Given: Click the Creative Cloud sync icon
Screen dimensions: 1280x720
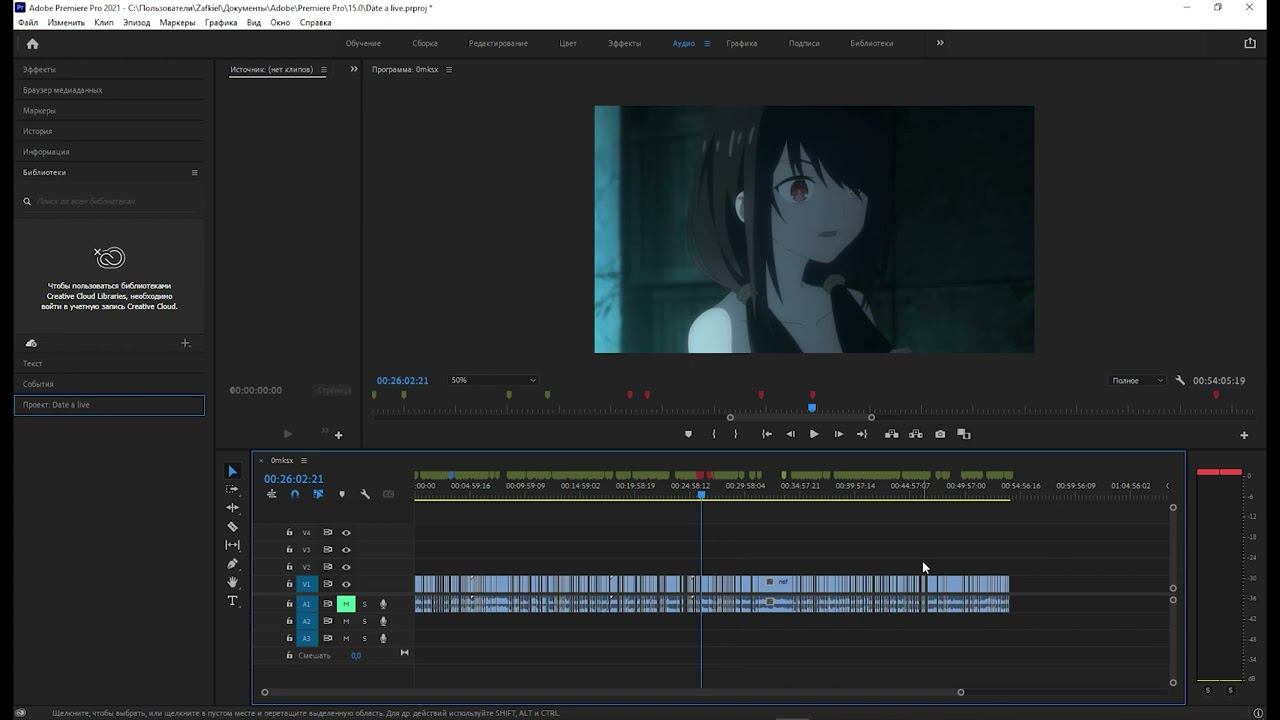Looking at the screenshot, I should click(31, 343).
